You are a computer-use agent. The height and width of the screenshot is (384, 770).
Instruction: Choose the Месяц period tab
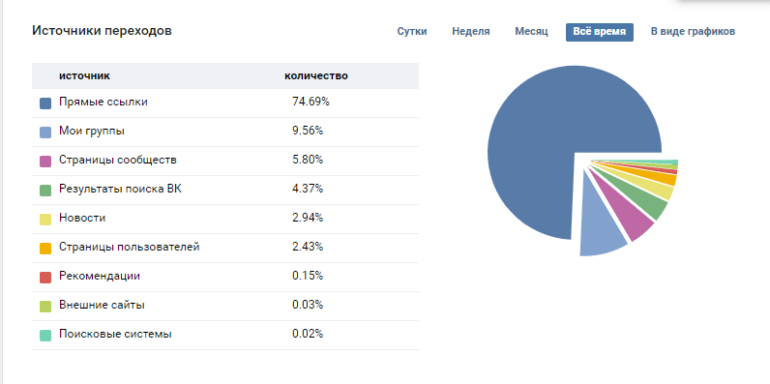point(531,32)
